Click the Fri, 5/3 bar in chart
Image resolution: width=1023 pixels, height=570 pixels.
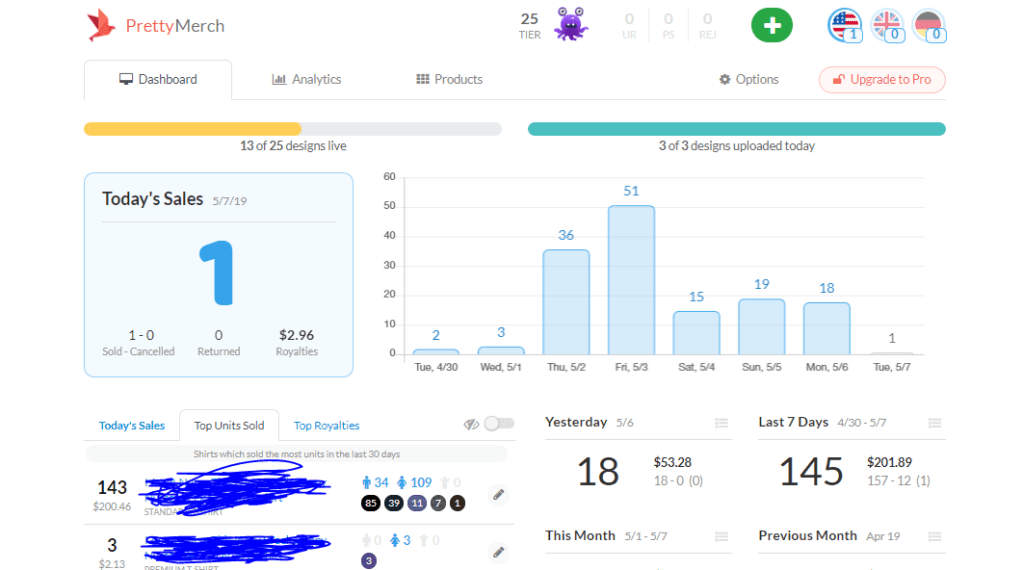point(631,280)
